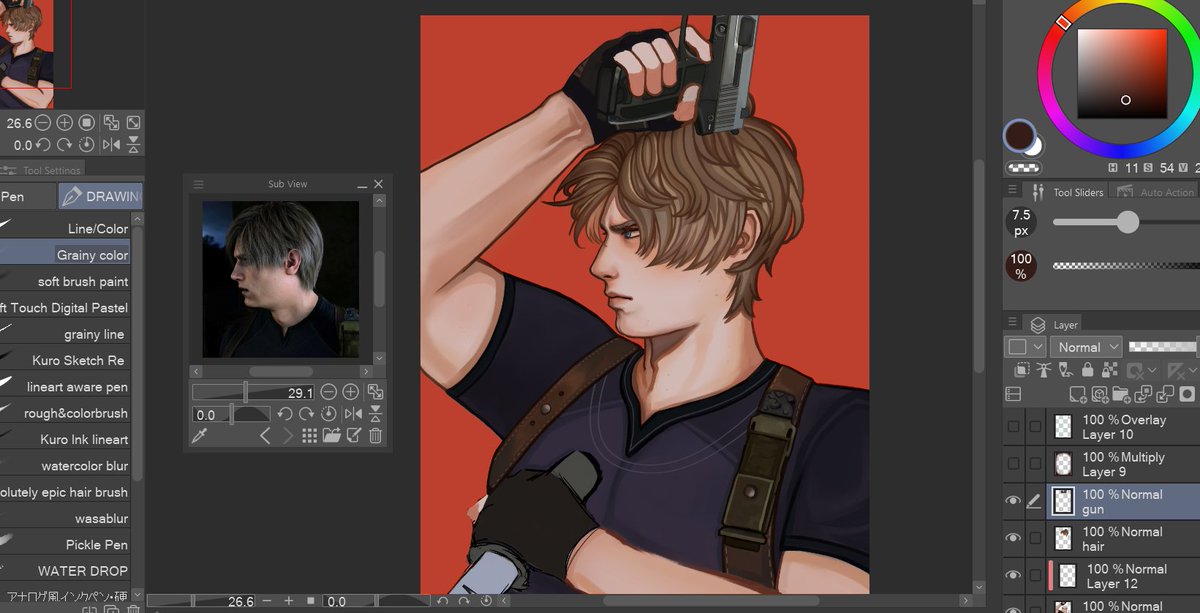1200x613 pixels.
Task: Choose the Kuro Sketch Re brush
Action: [x=66, y=360]
